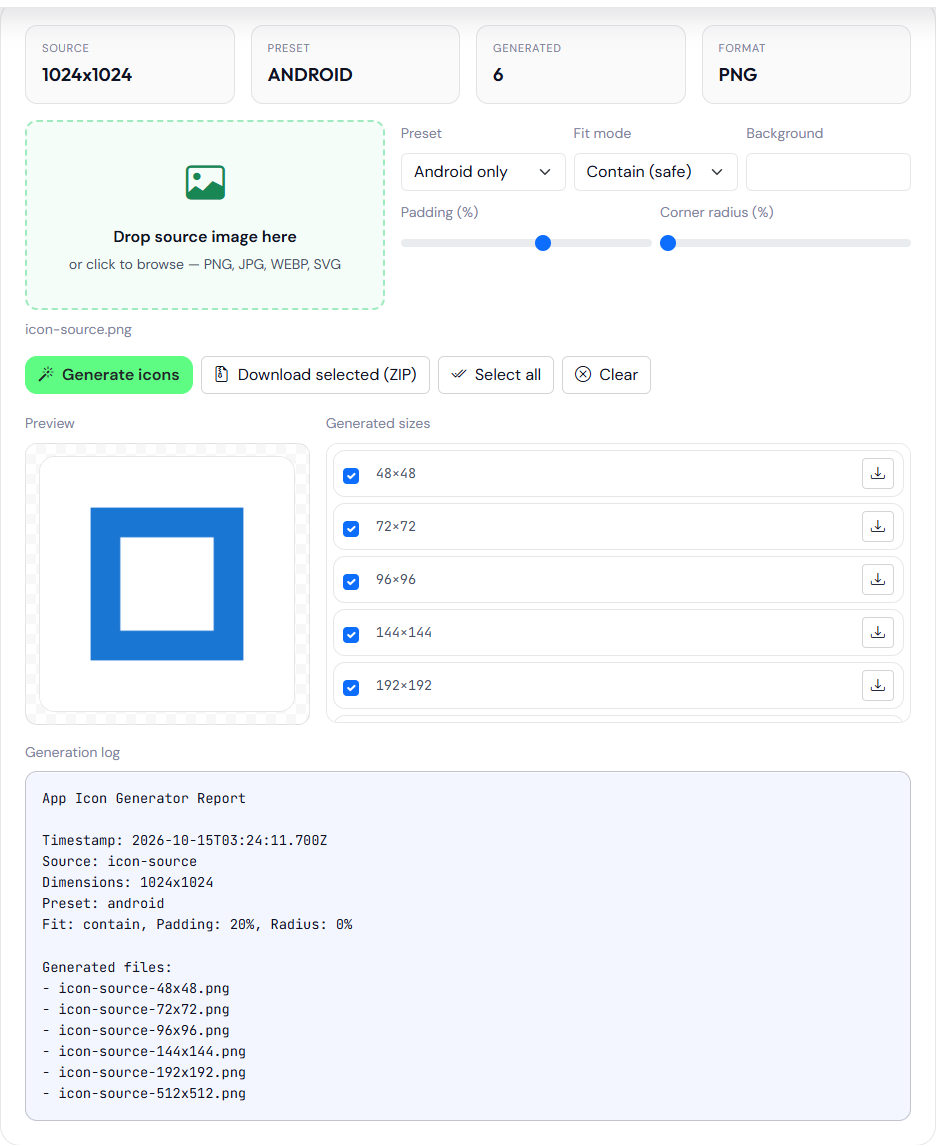The width and height of the screenshot is (936, 1146).
Task: Open the Fit mode dropdown
Action: coord(655,172)
